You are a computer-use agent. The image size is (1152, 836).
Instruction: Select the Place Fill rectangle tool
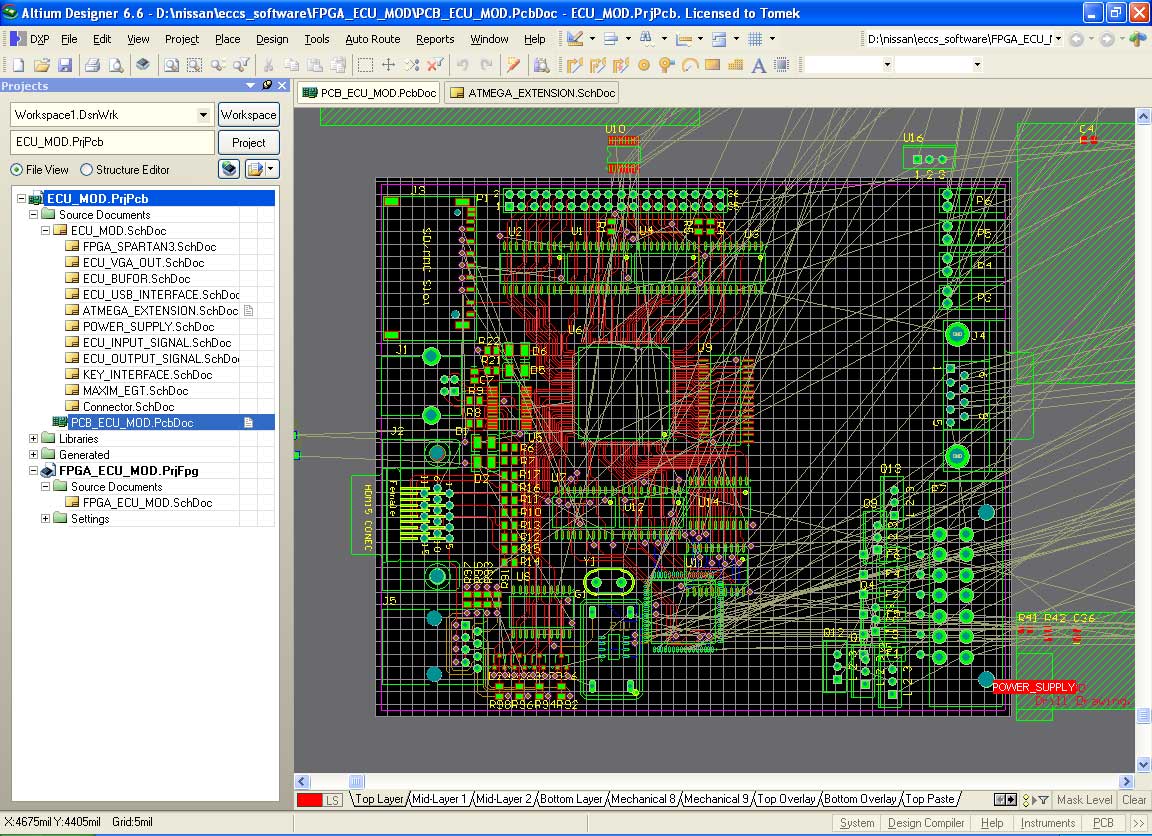point(712,65)
